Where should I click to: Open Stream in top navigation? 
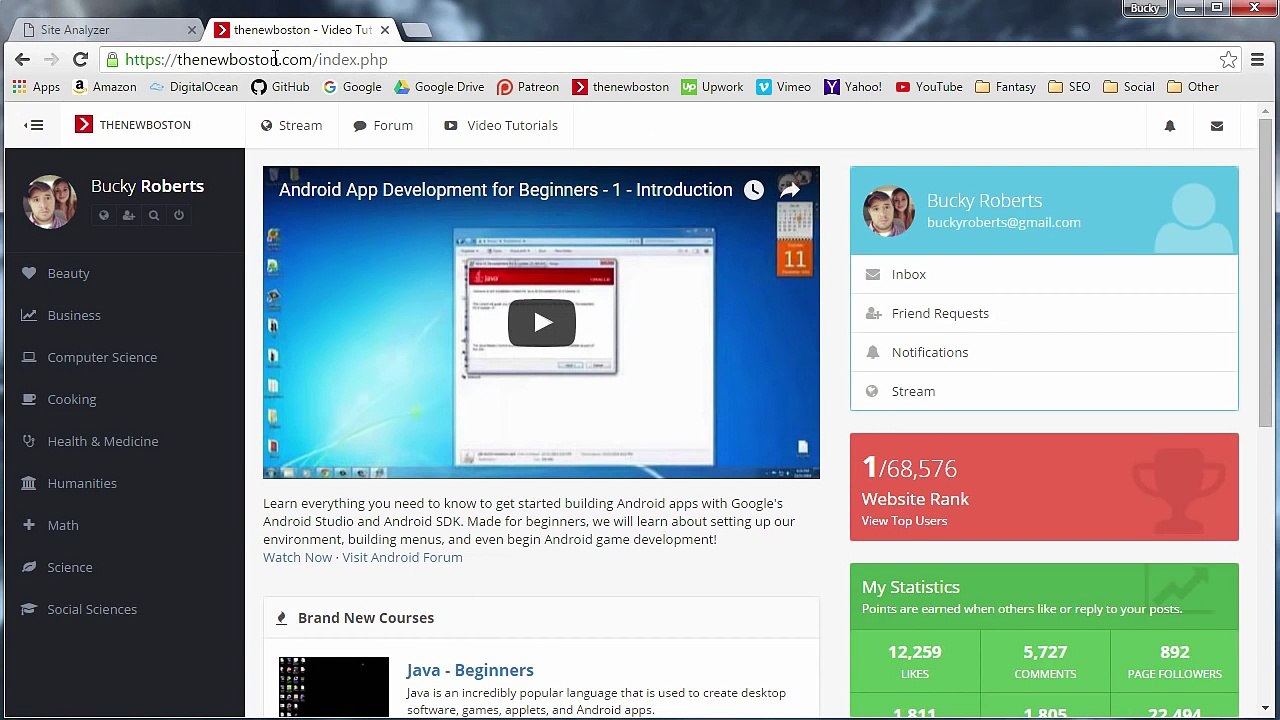tap(291, 125)
